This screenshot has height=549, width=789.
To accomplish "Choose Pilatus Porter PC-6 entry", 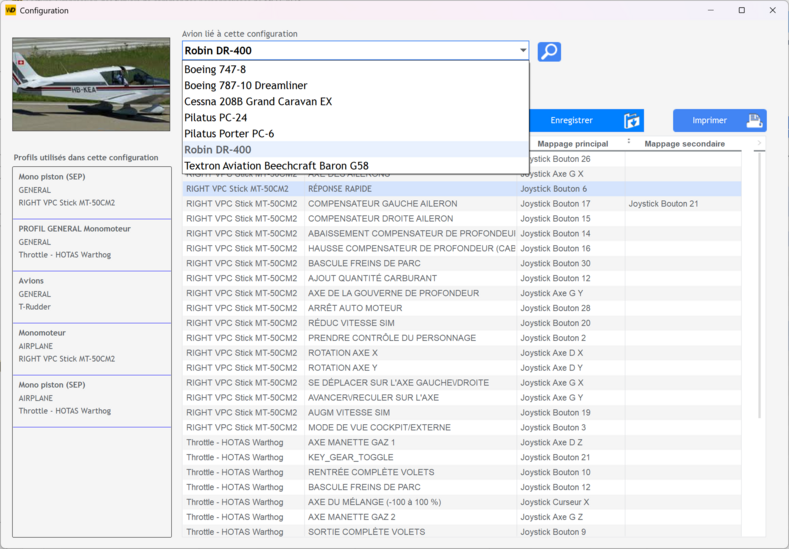I will [x=356, y=134].
